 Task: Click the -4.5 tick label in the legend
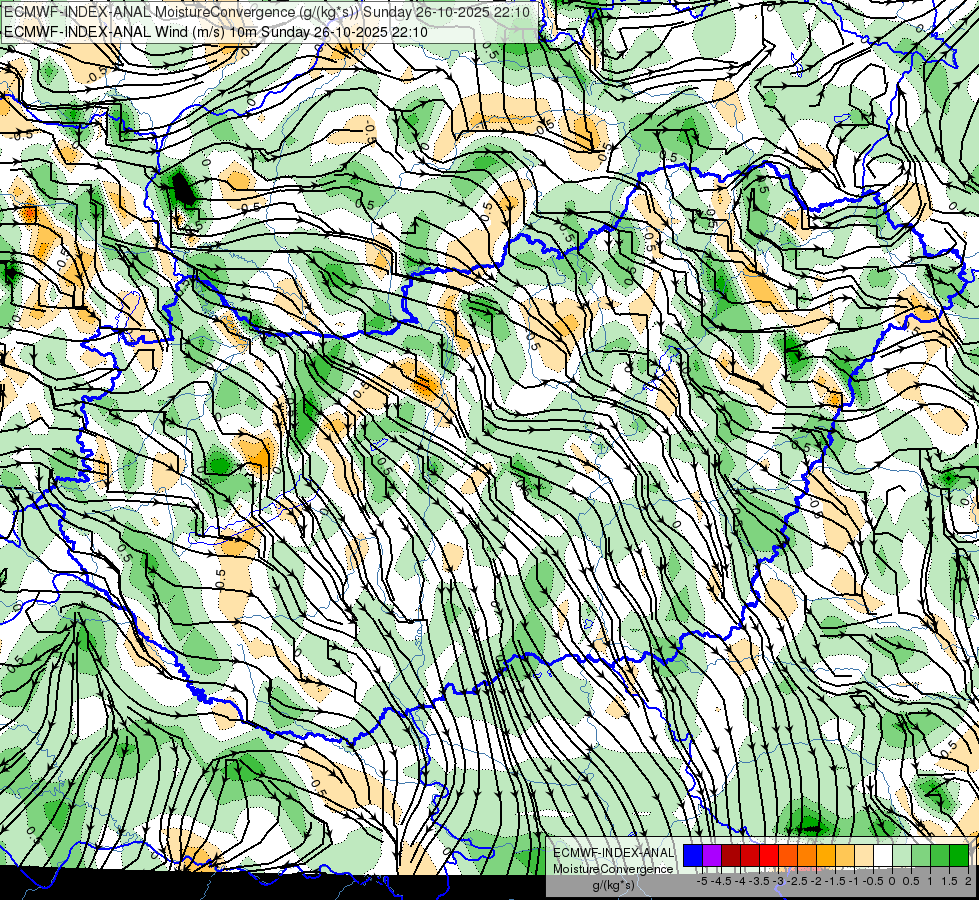[x=721, y=881]
